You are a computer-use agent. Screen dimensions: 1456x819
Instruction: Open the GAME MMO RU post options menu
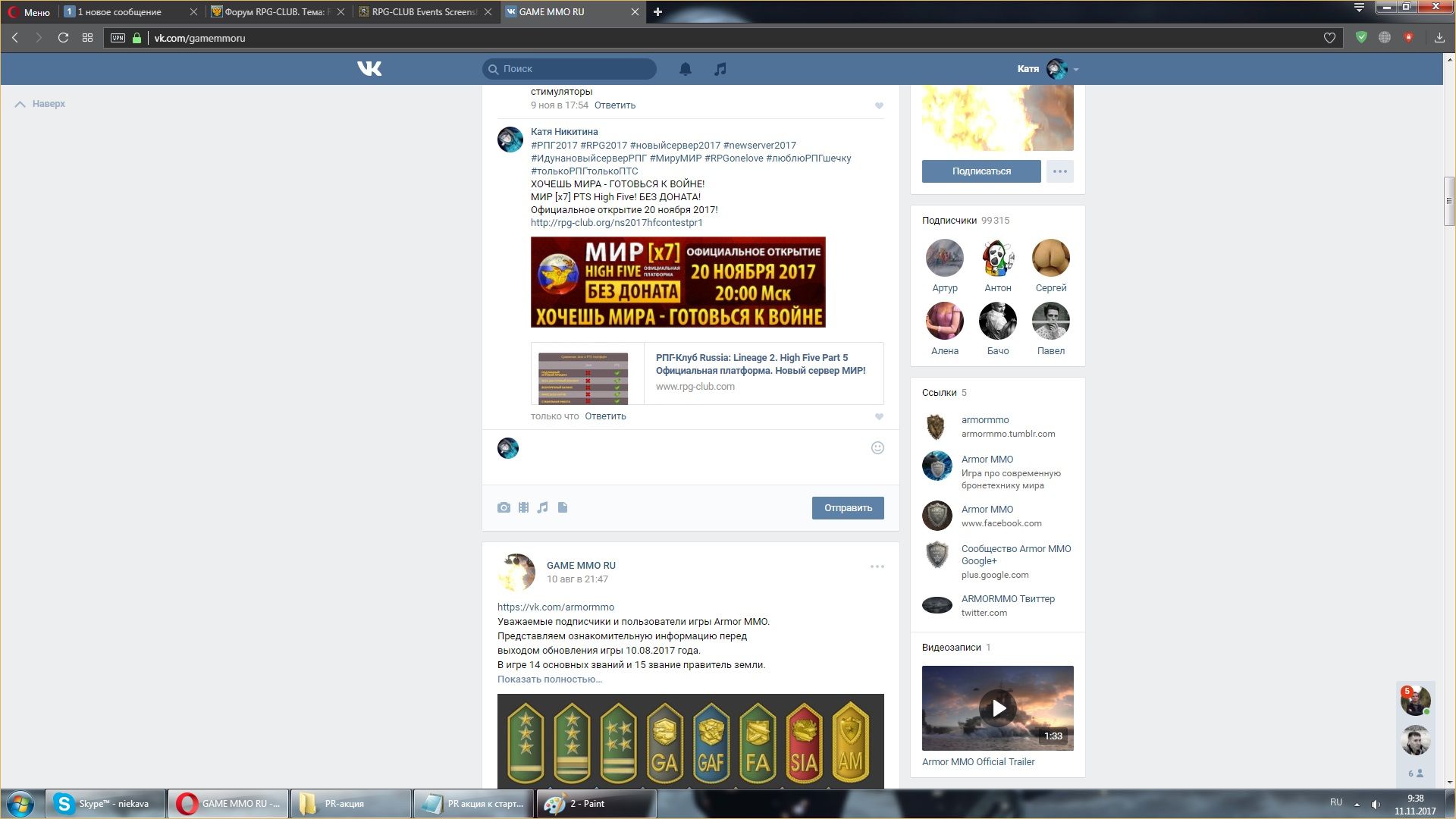click(x=877, y=566)
